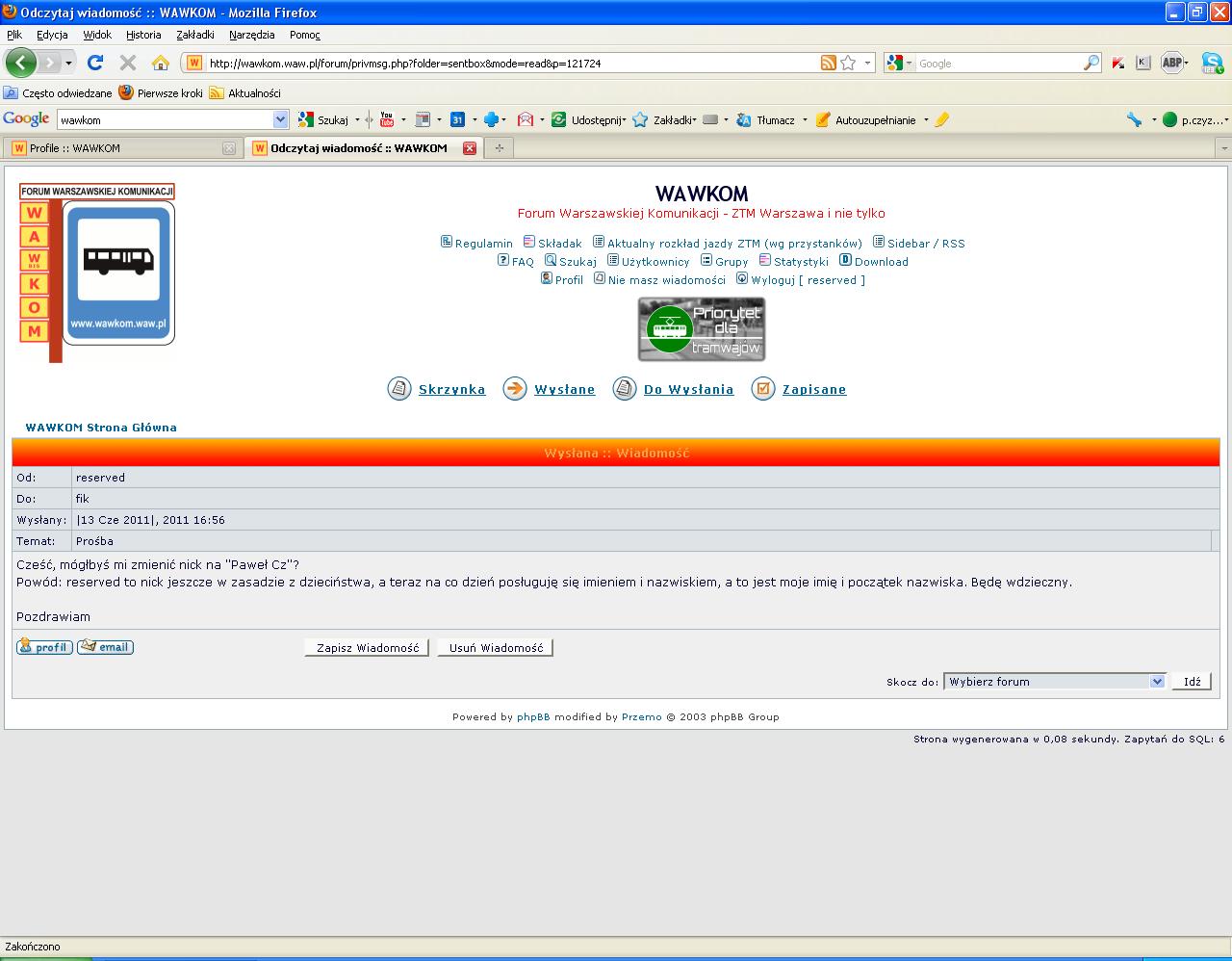Click the Priorytet dla tramwajów banner
1232x961 pixels.
click(702, 329)
